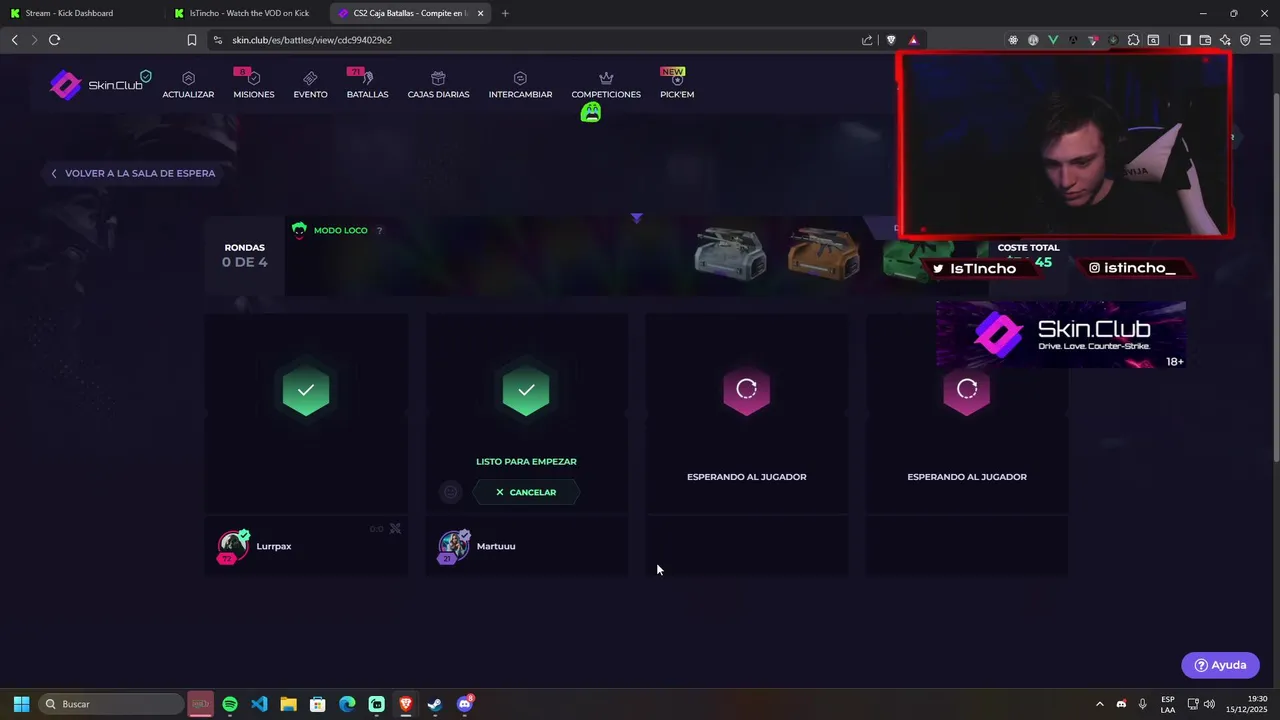
Task: Expand hidden system tray icons
Action: click(x=1099, y=704)
